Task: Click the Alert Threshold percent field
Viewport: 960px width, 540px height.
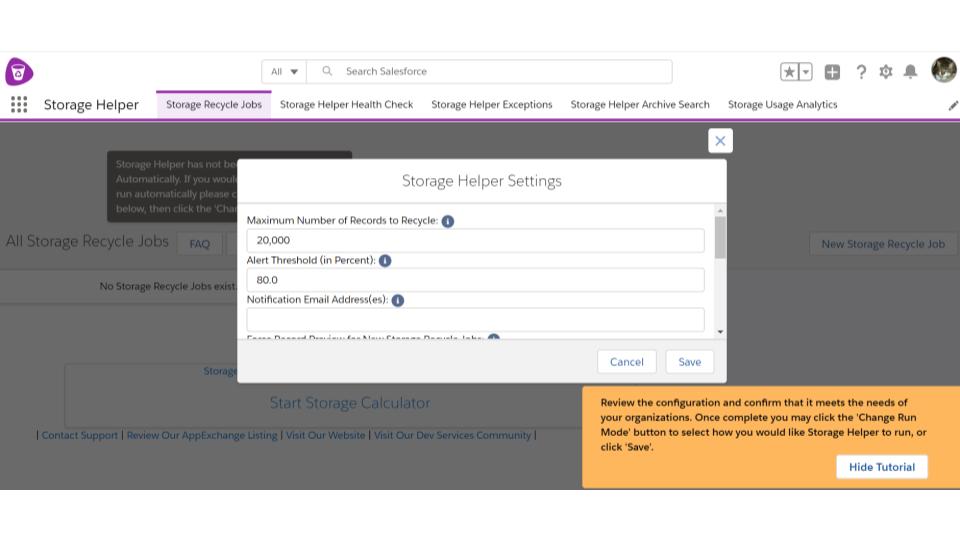Action: (x=475, y=280)
